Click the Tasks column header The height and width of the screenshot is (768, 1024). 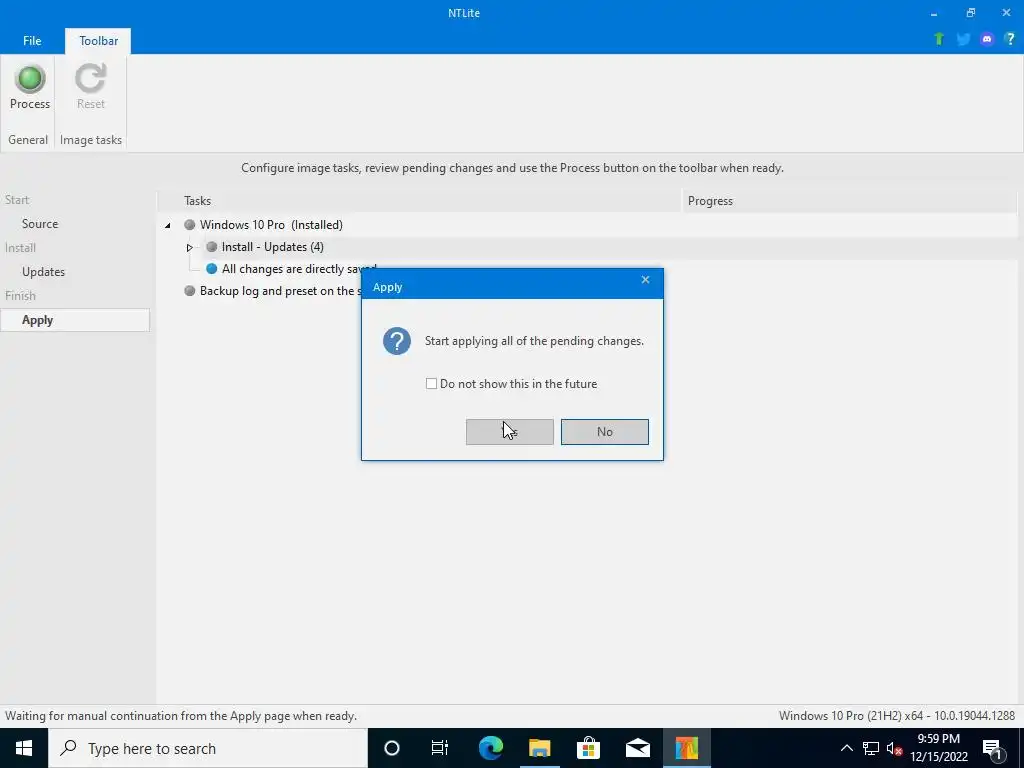pyautogui.click(x=419, y=201)
